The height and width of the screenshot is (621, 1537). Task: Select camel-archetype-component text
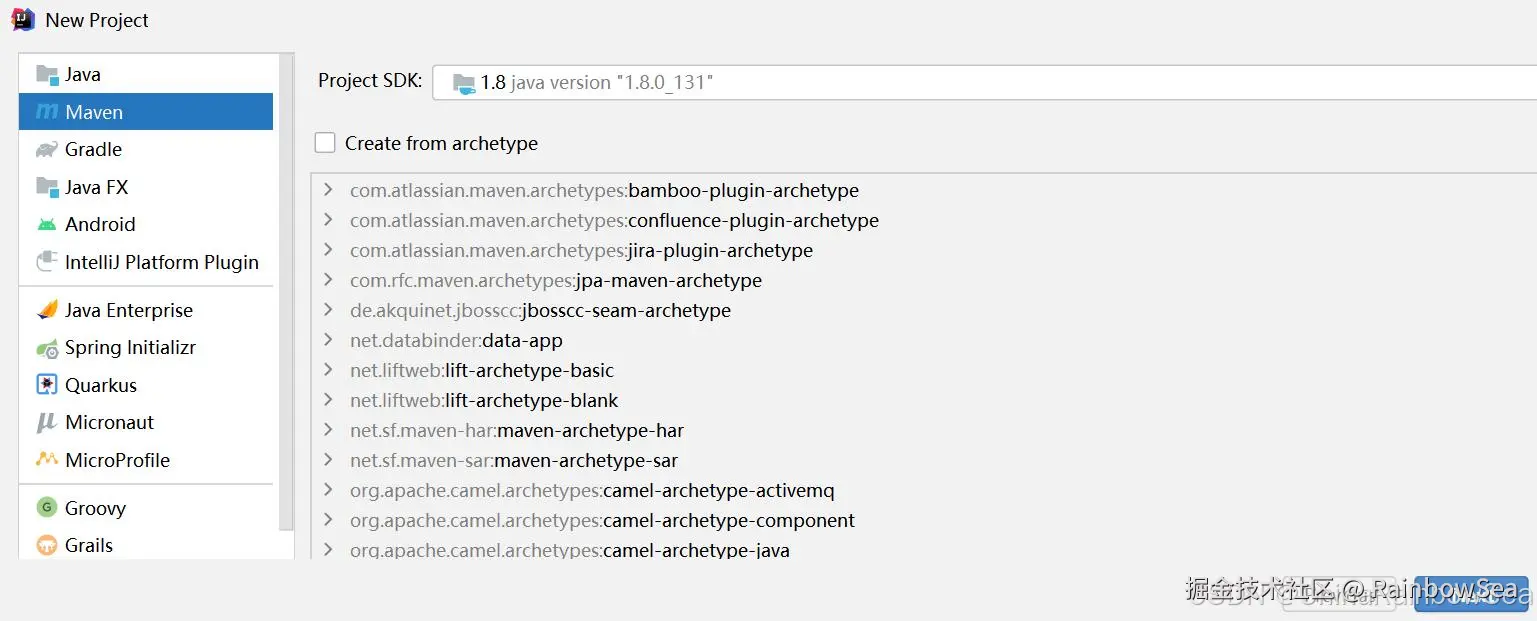[x=729, y=520]
